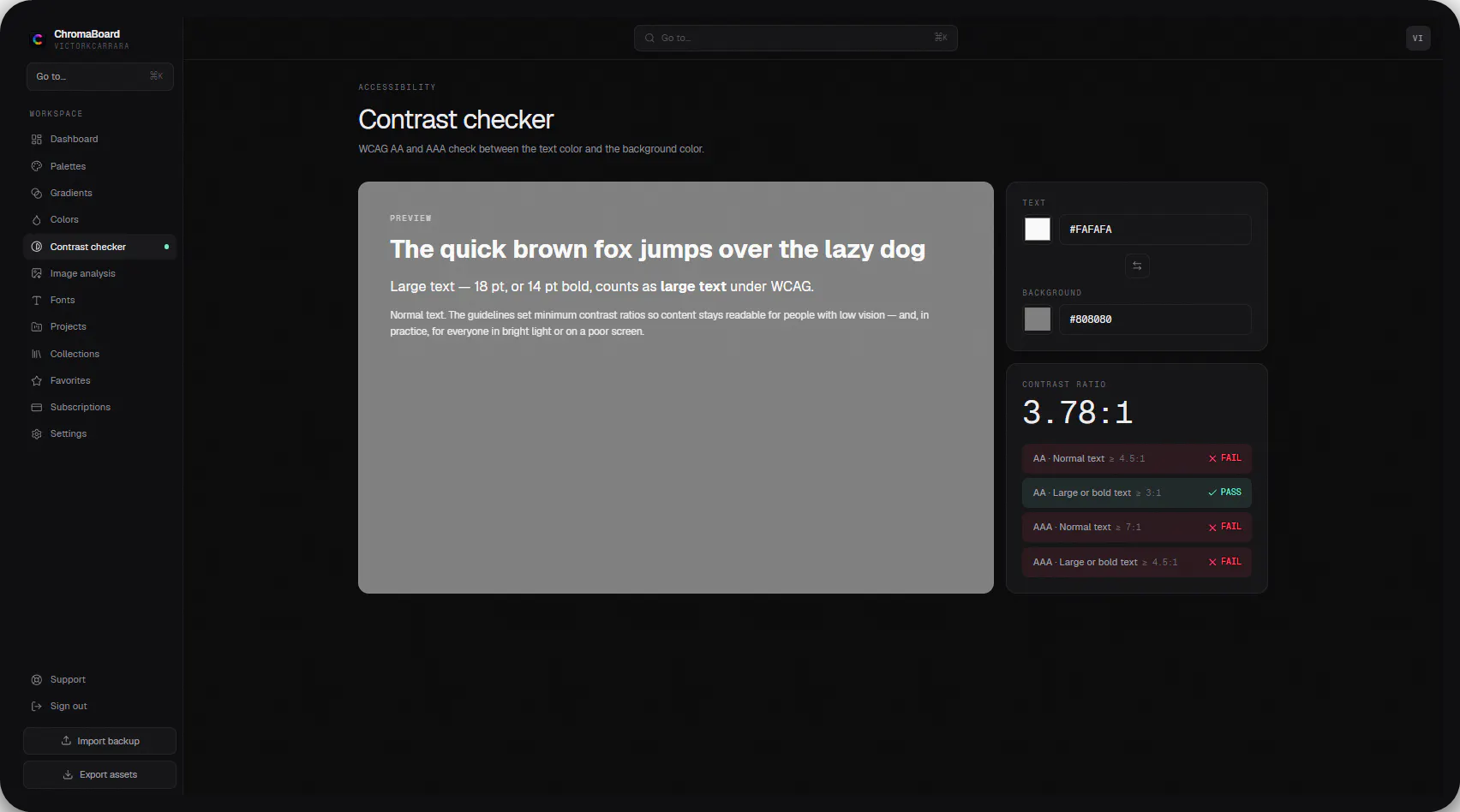Click the AAA Large or bold text row
The image size is (1460, 812).
(x=1137, y=562)
